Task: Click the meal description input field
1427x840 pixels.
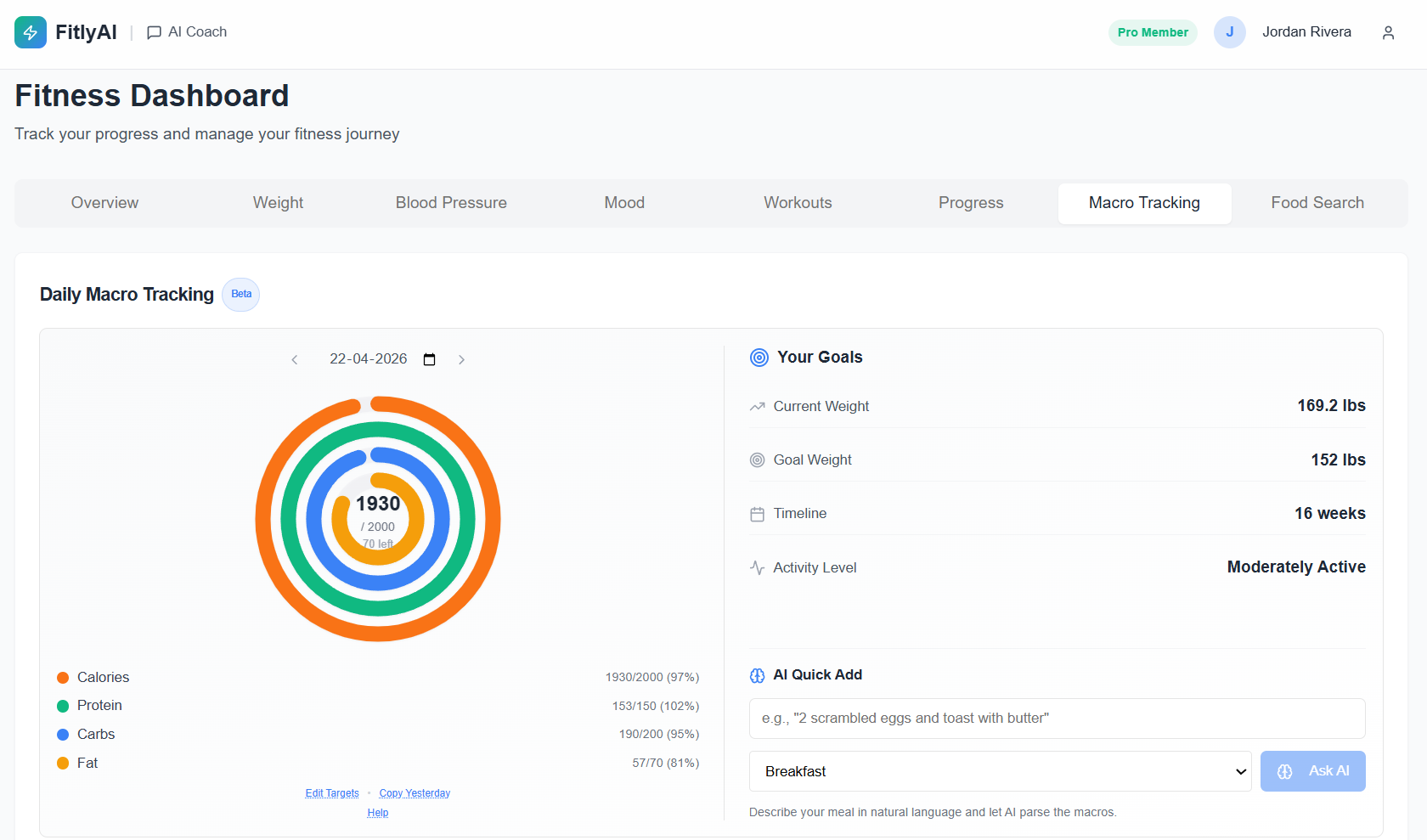Action: [1056, 718]
